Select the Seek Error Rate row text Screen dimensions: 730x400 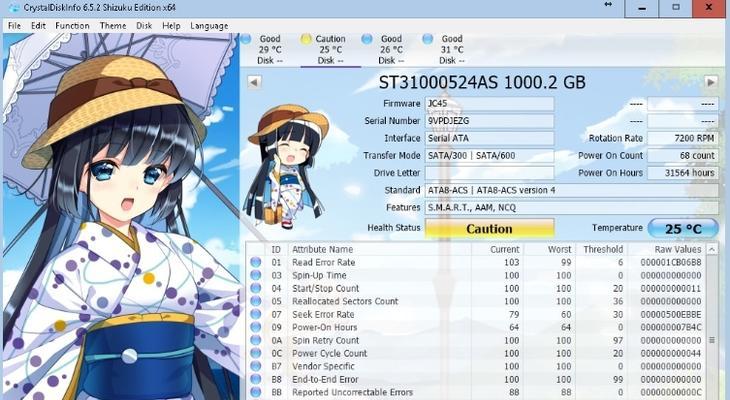(x=323, y=314)
